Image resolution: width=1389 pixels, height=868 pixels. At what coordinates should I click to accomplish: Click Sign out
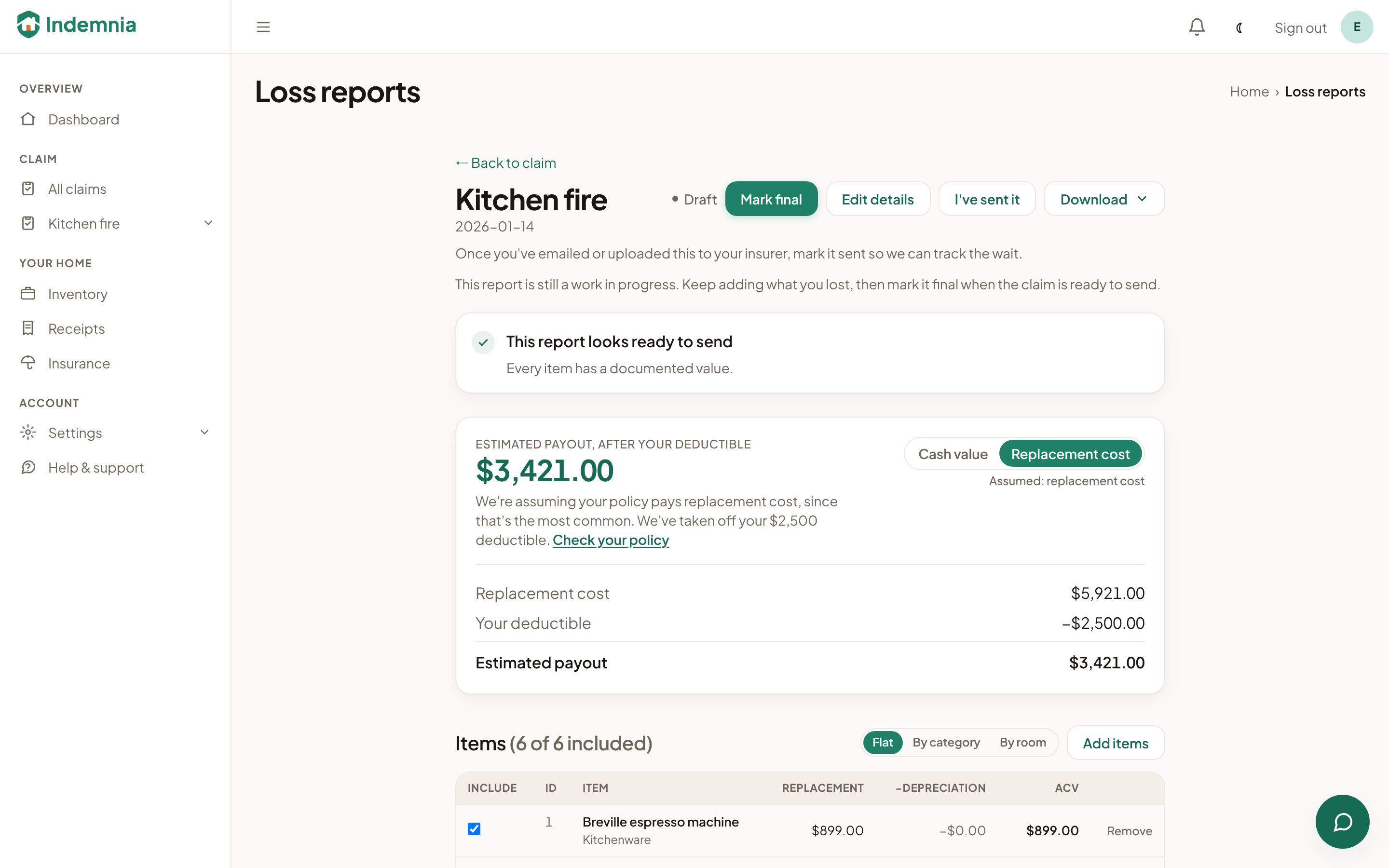pyautogui.click(x=1300, y=27)
